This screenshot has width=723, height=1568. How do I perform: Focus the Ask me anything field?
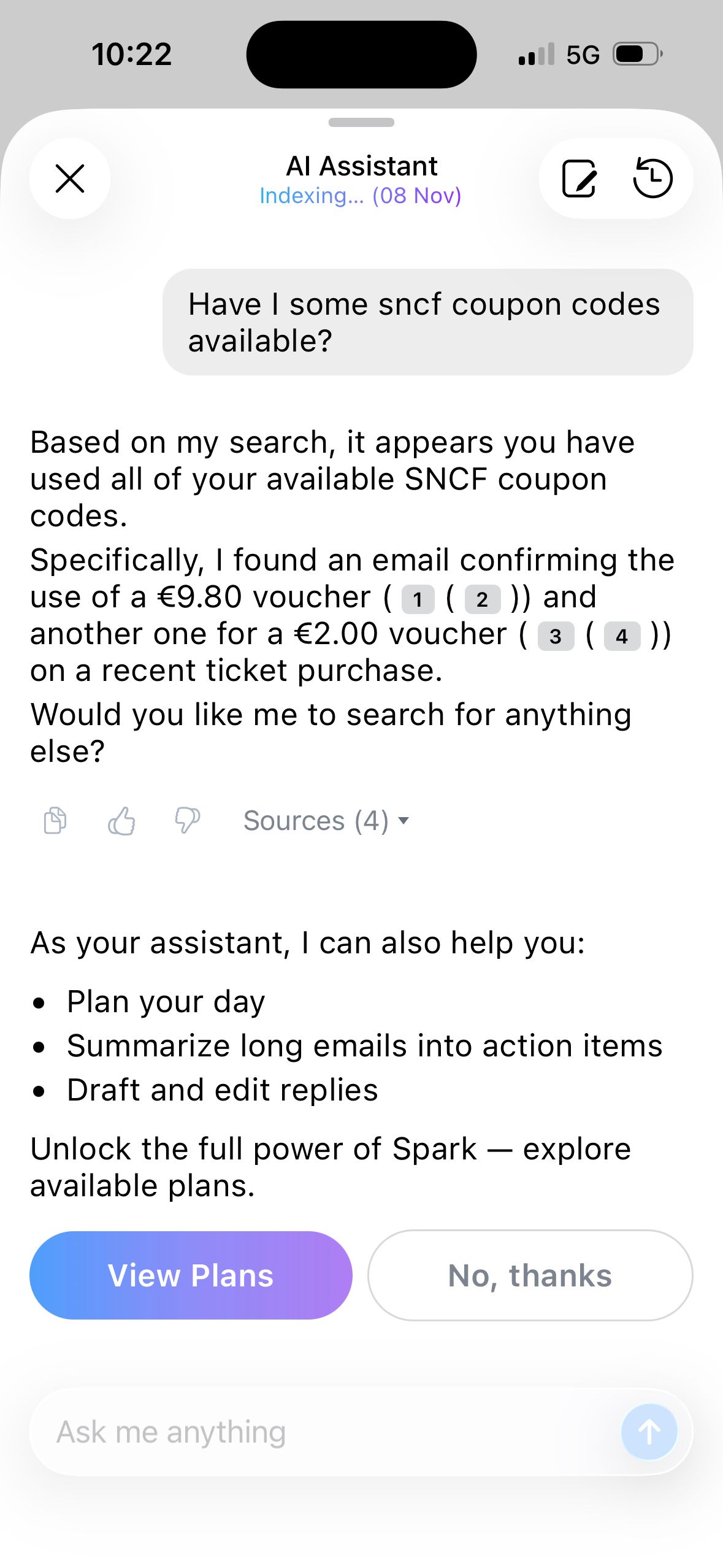coord(331,1432)
